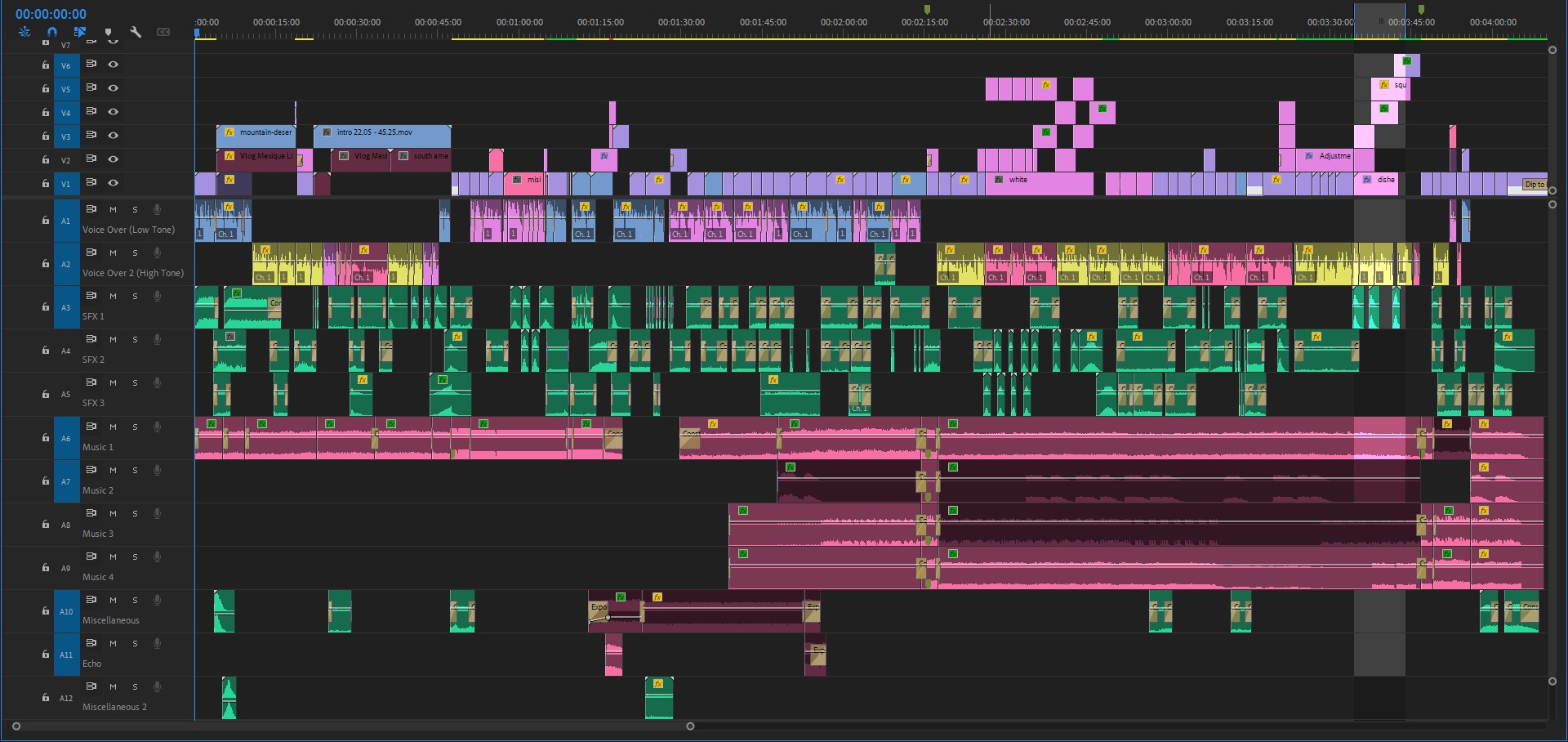1568x742 pixels.
Task: Open the timeline display settings wrench icon
Action: (136, 32)
